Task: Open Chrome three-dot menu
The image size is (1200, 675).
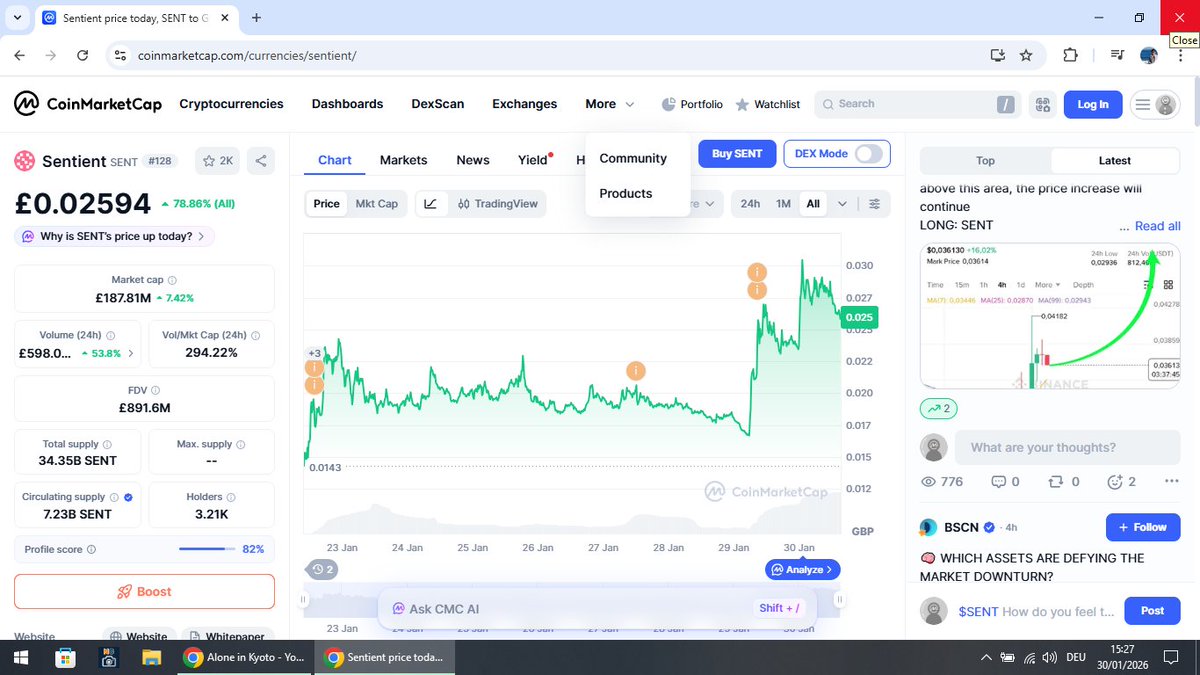Action: 1180,55
